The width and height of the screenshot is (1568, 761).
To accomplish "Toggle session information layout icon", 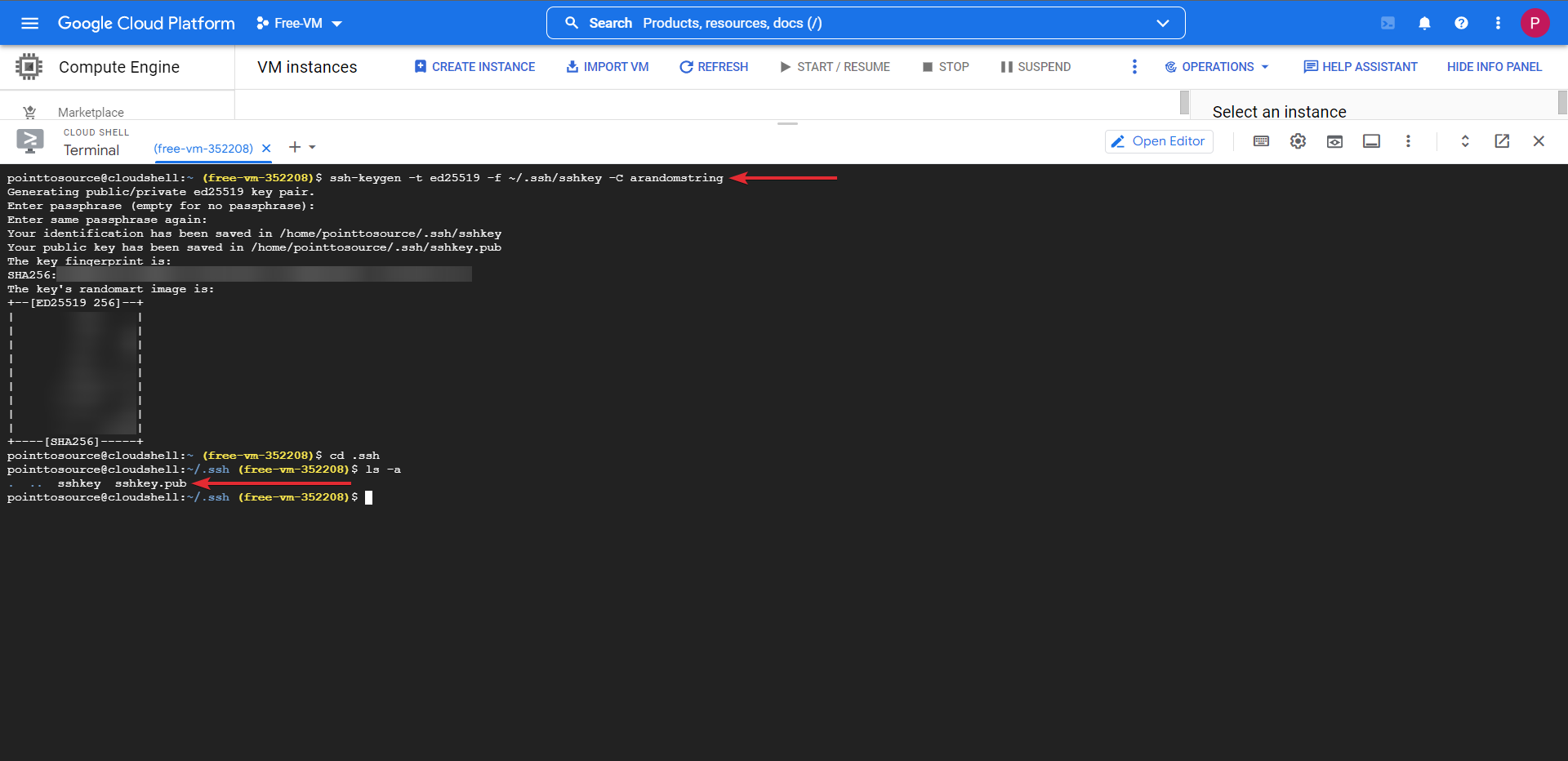I will 1371,141.
